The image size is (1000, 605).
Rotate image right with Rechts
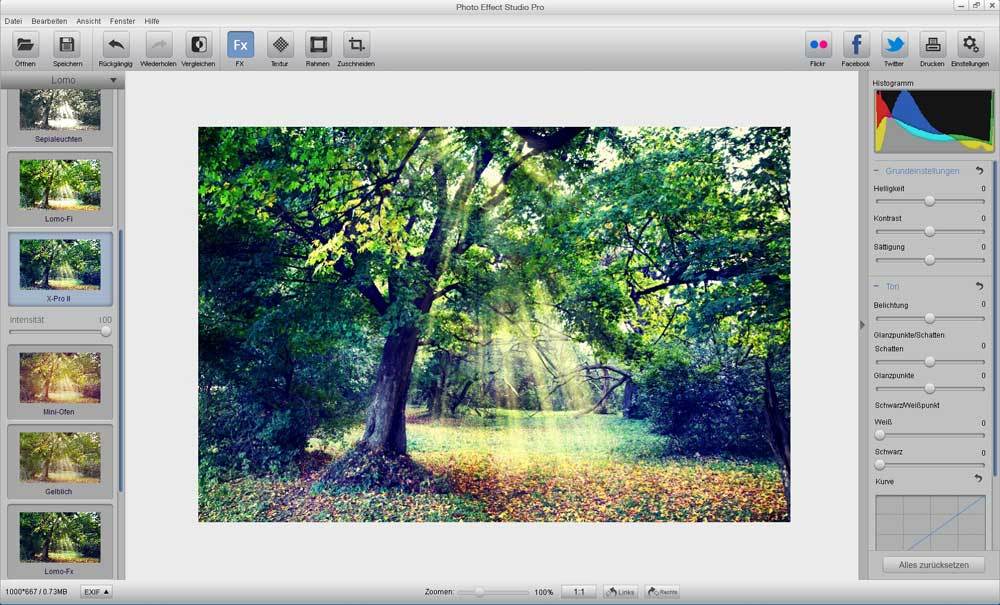(x=663, y=592)
